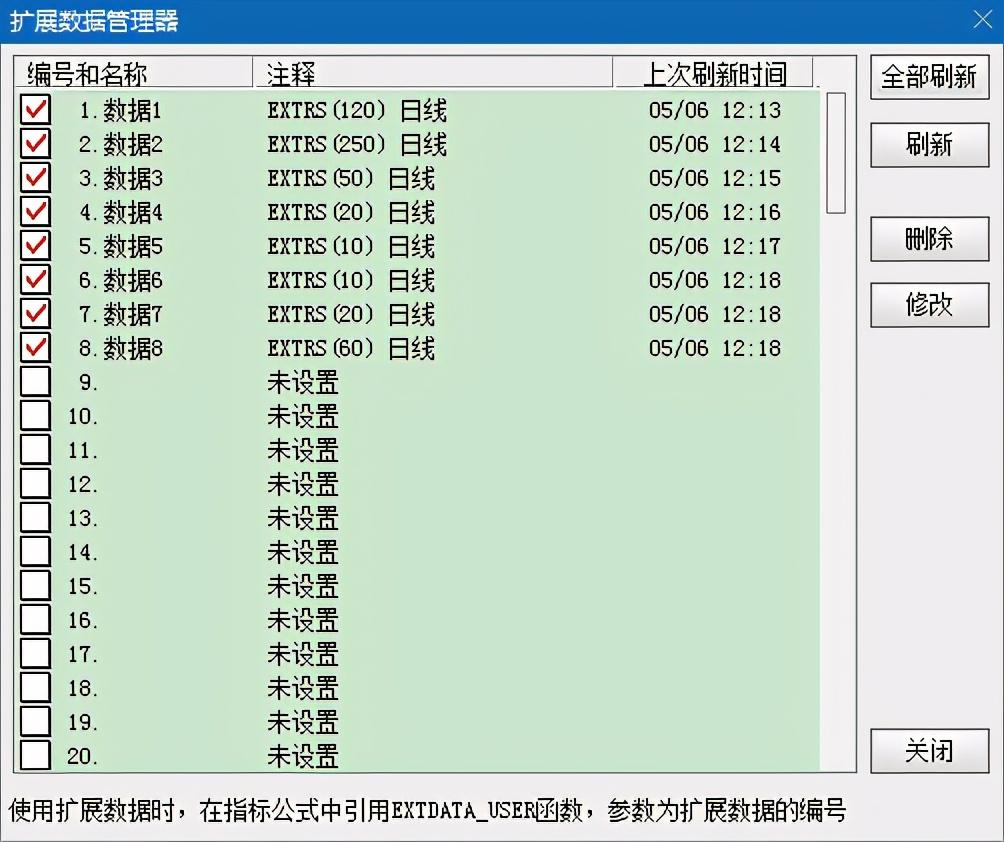This screenshot has width=1004, height=842.
Task: Click 未设置 in row 20
Action: pos(303,756)
